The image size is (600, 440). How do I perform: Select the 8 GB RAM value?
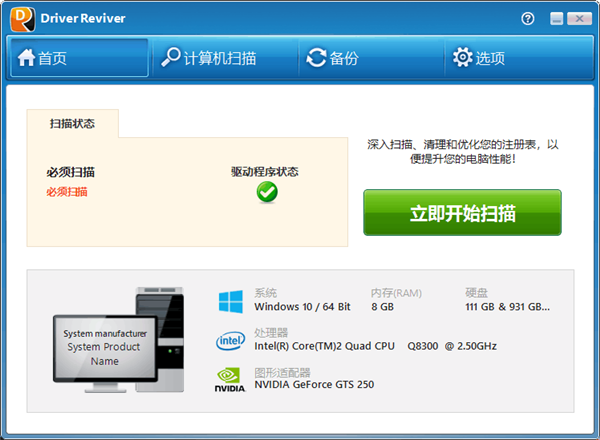pos(382,307)
